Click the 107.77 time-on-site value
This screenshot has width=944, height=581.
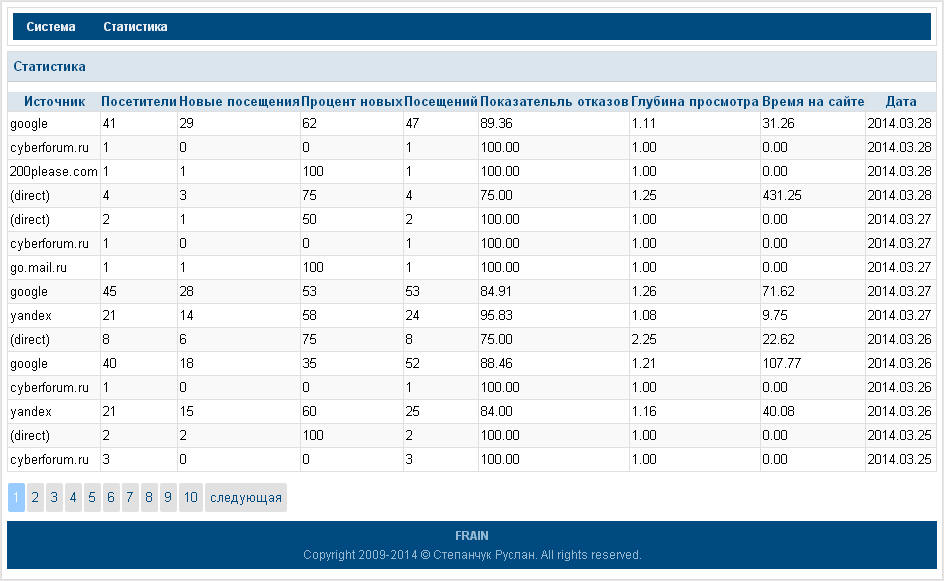[x=782, y=364]
